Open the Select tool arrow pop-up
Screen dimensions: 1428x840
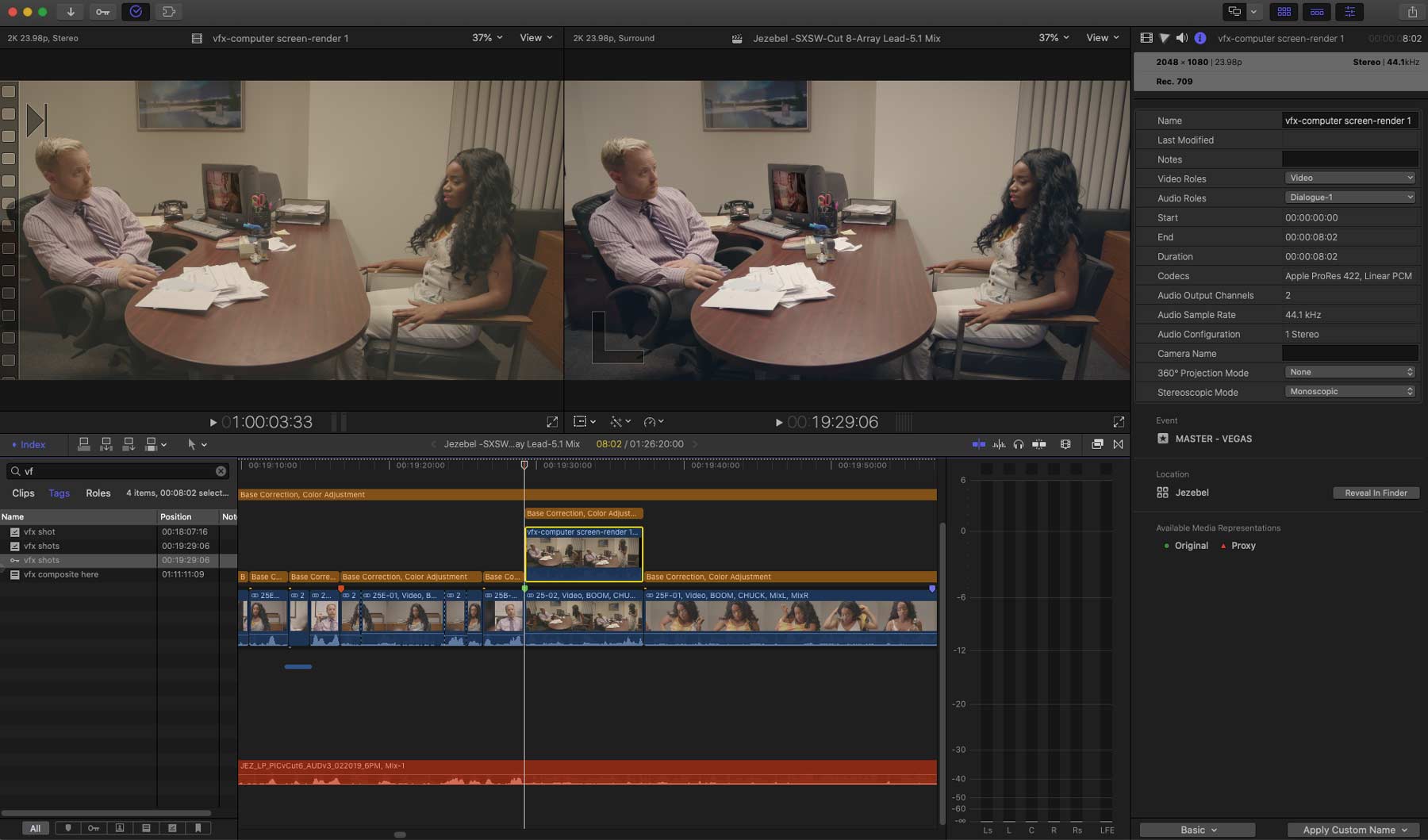coord(197,444)
